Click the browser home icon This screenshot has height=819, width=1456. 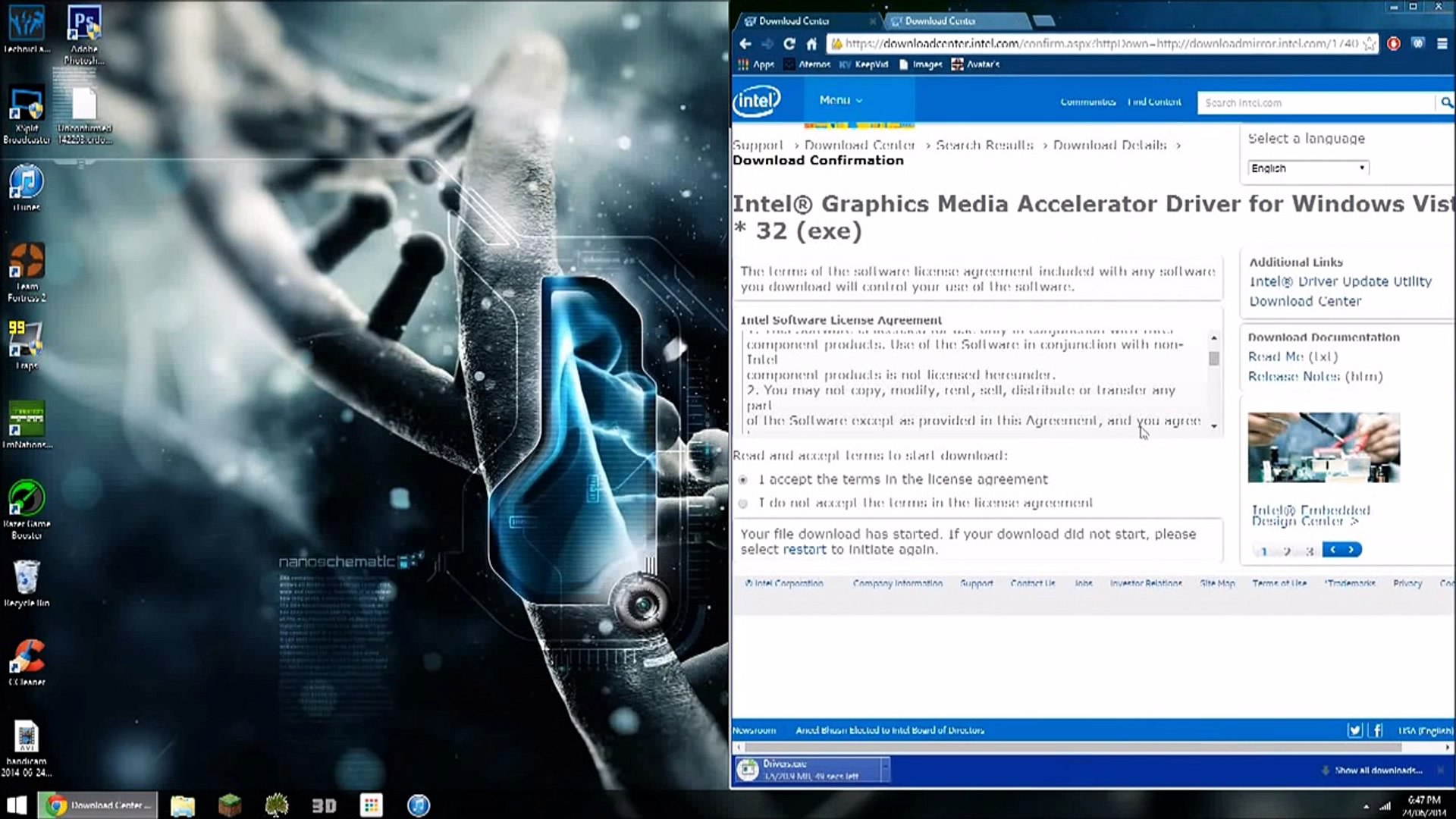click(811, 44)
